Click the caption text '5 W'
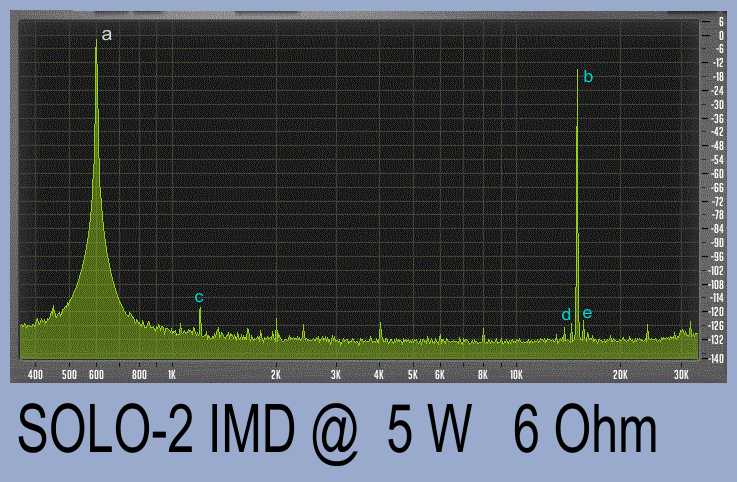737x482 pixels. coord(429,430)
